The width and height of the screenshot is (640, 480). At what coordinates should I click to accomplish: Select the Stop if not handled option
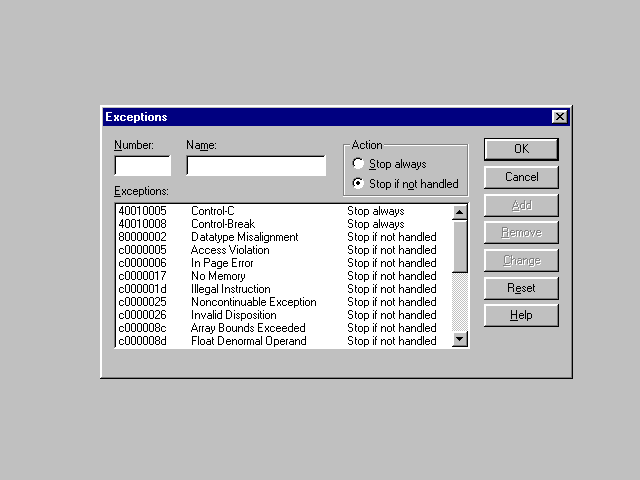tap(359, 184)
